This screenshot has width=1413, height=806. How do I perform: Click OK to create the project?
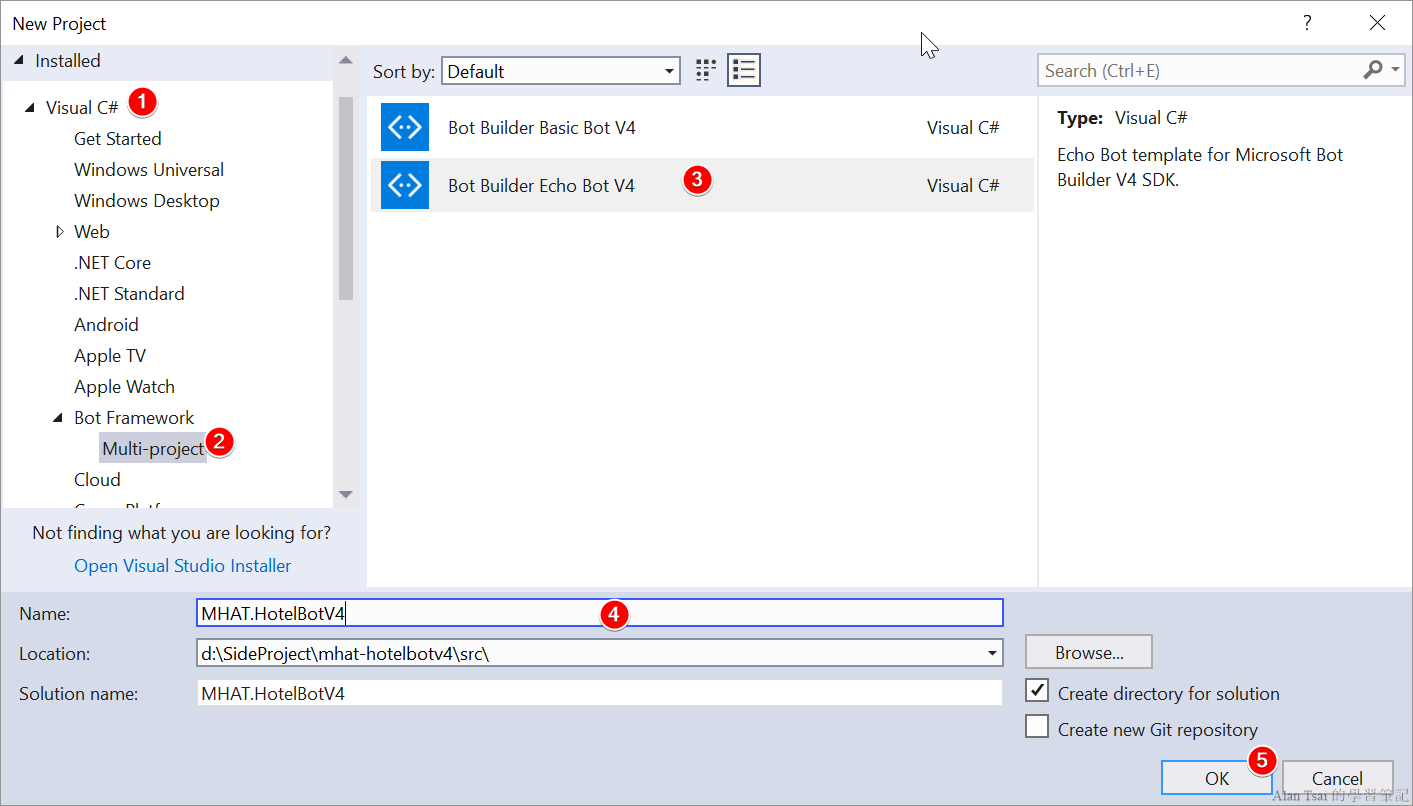coord(1217,778)
